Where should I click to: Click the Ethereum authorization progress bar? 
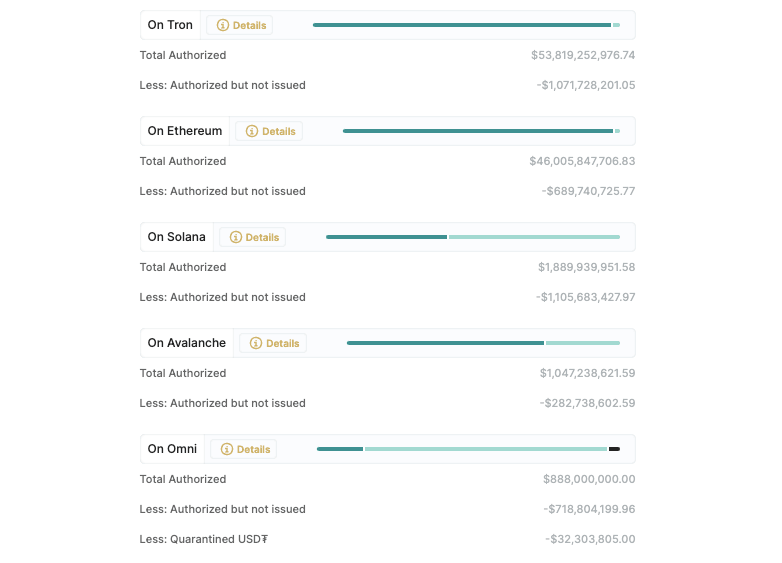coord(480,131)
